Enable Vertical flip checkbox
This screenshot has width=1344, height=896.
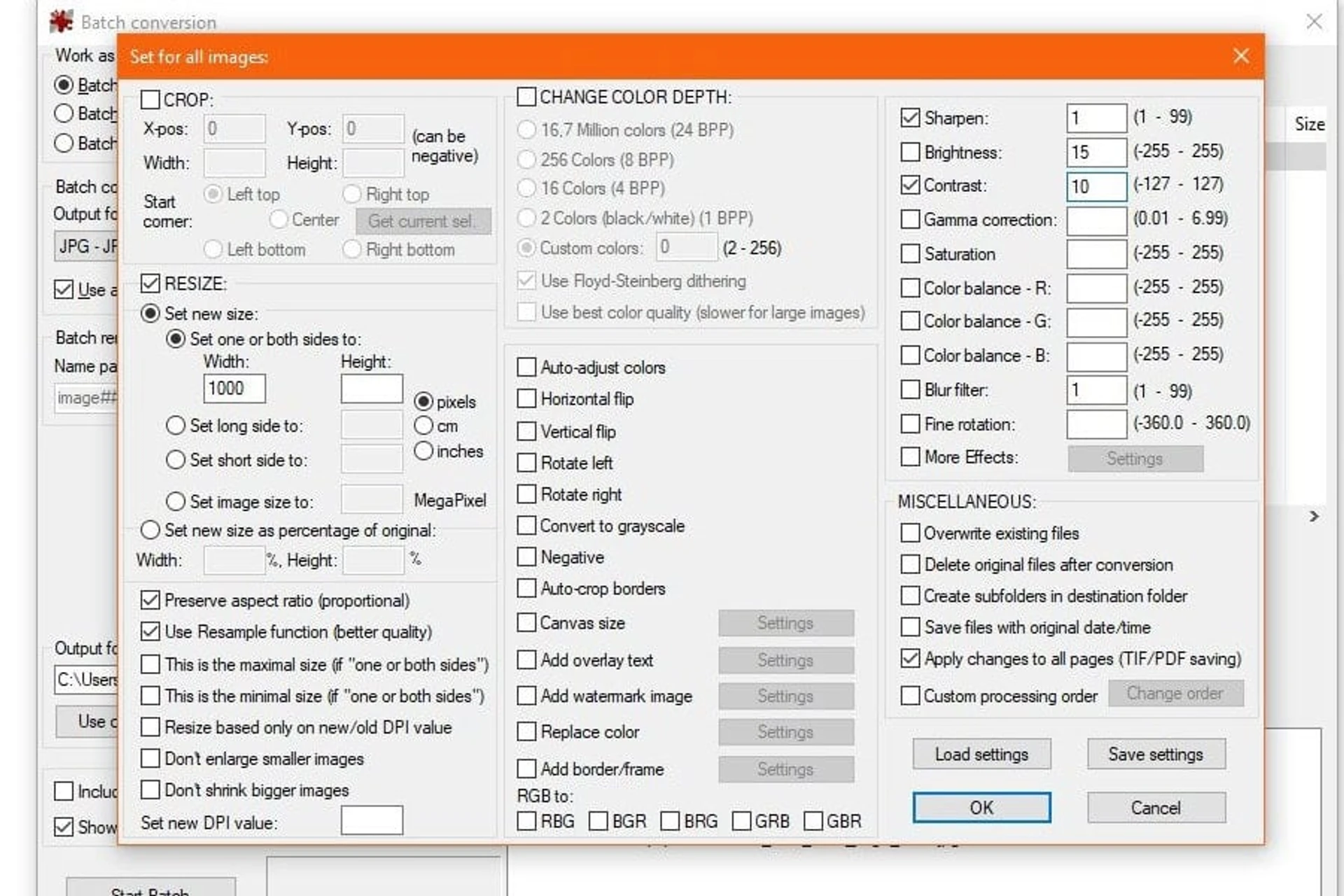526,431
